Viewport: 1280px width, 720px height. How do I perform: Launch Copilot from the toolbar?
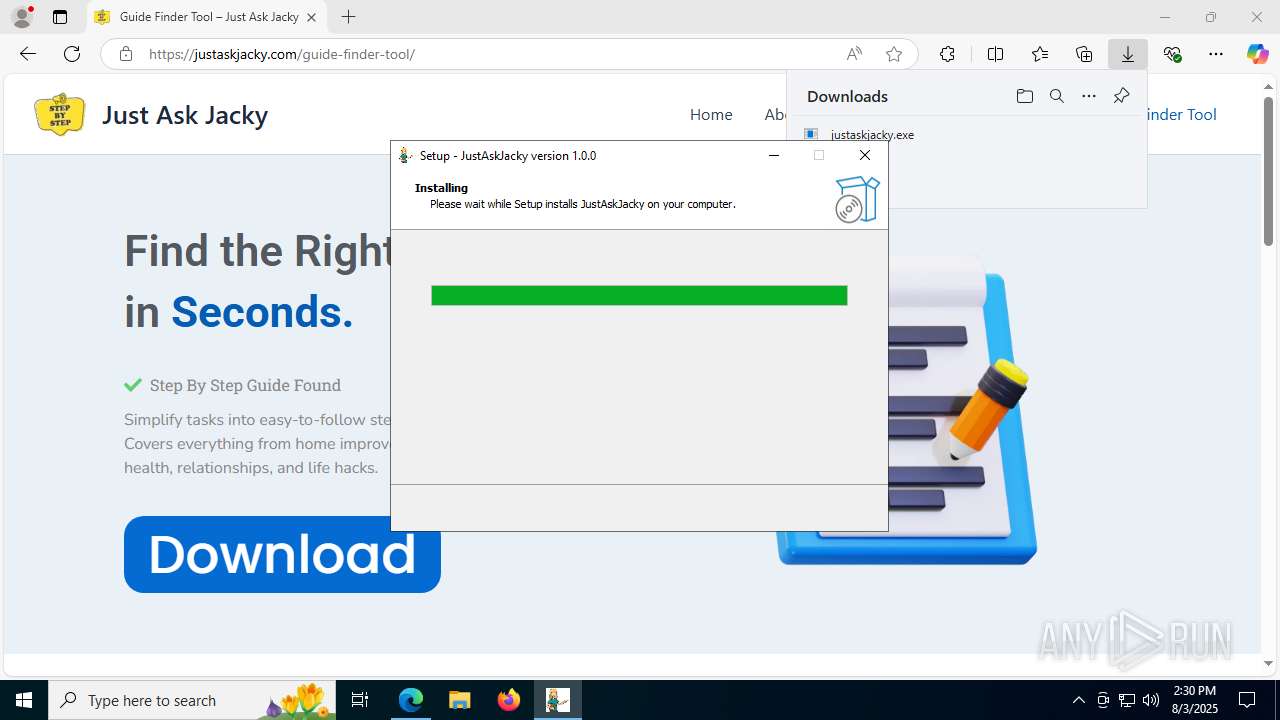[x=1257, y=54]
